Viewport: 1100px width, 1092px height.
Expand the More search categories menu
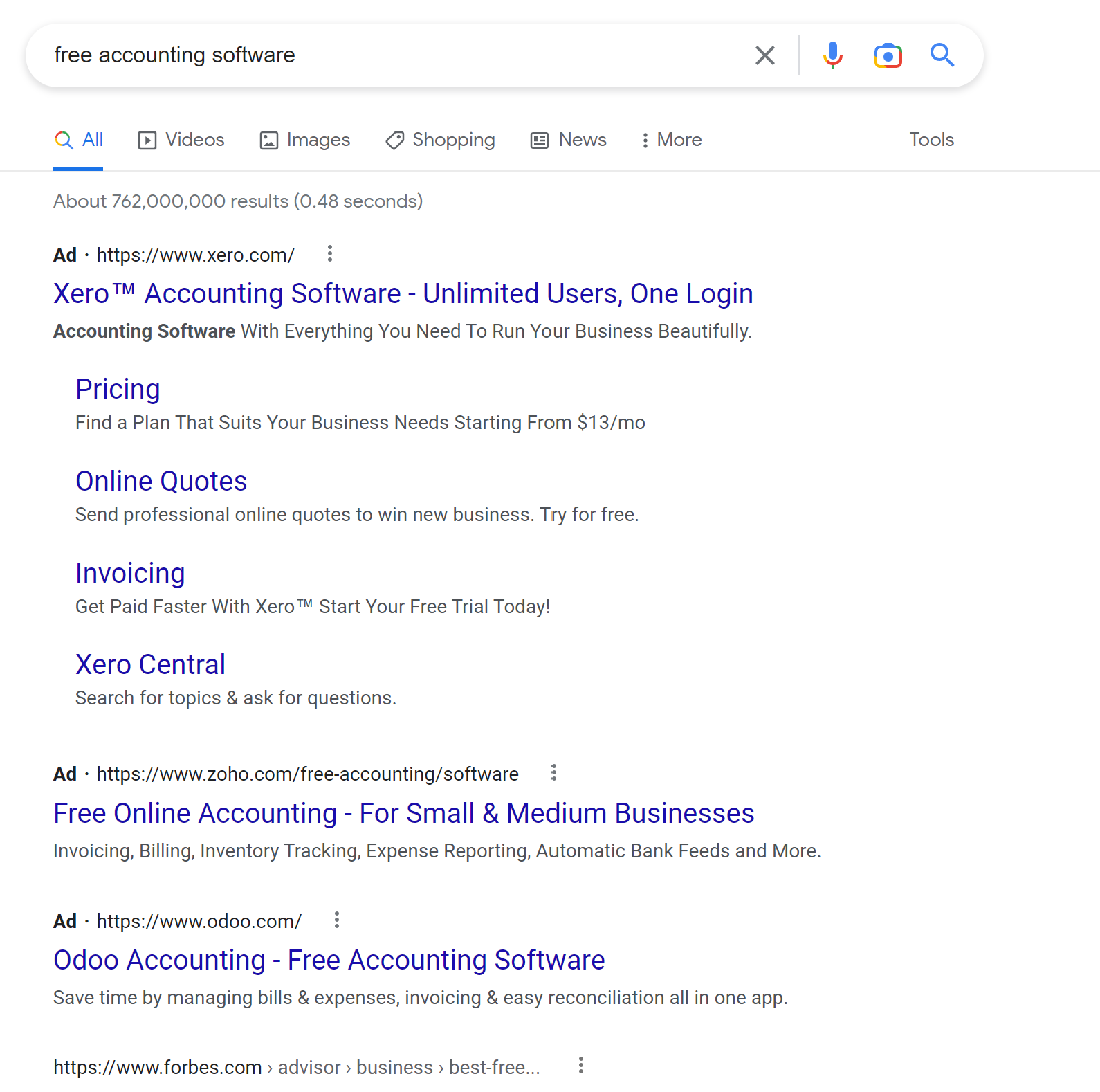[x=670, y=140]
